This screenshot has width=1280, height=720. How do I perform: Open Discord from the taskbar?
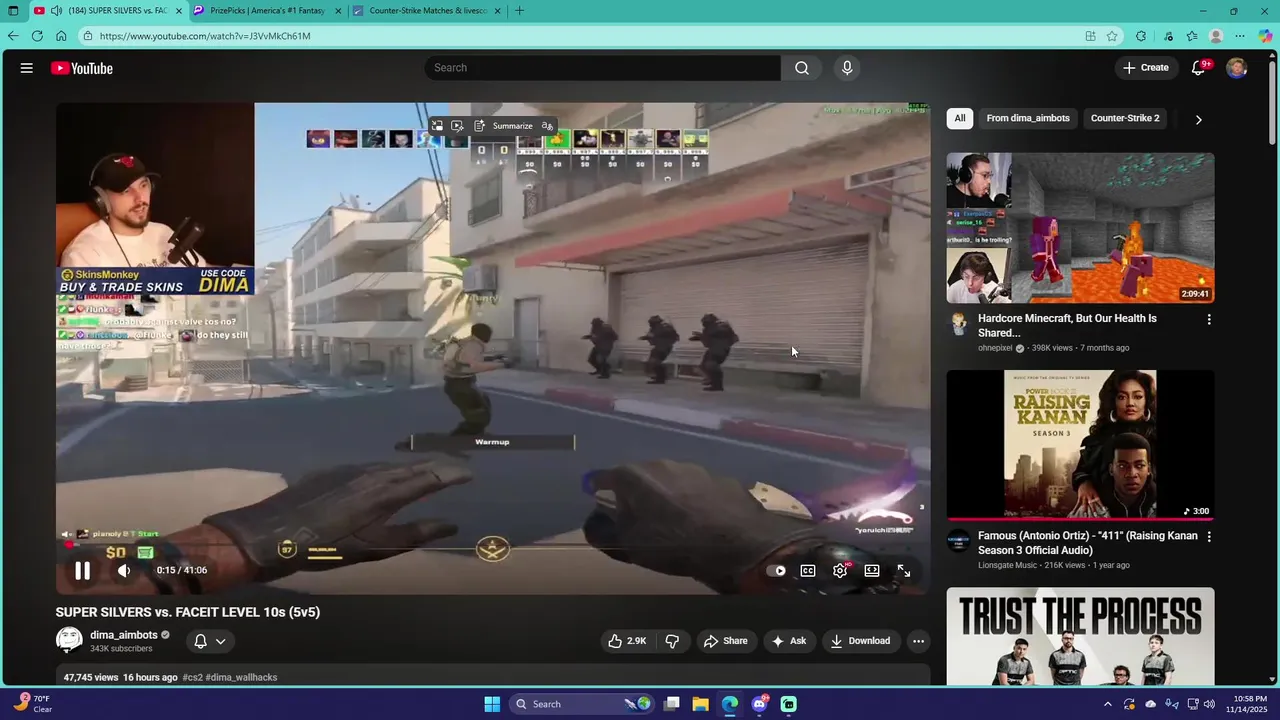760,704
